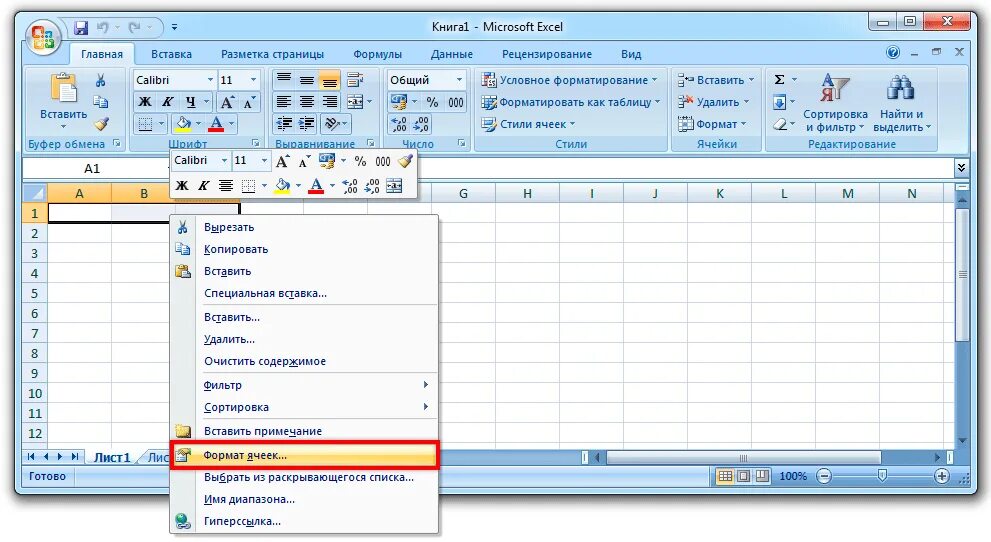The width and height of the screenshot is (991, 542).
Task: Choose Формат ячеек... in context menu
Action: pyautogui.click(x=304, y=455)
